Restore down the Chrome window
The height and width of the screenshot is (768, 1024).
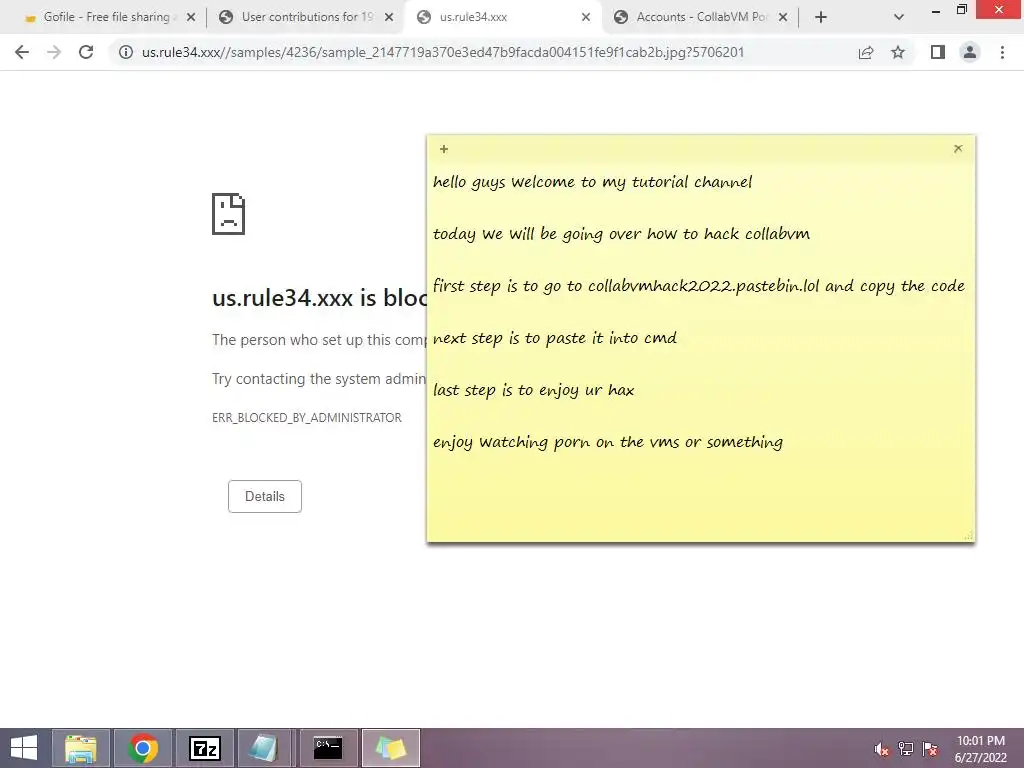(962, 10)
